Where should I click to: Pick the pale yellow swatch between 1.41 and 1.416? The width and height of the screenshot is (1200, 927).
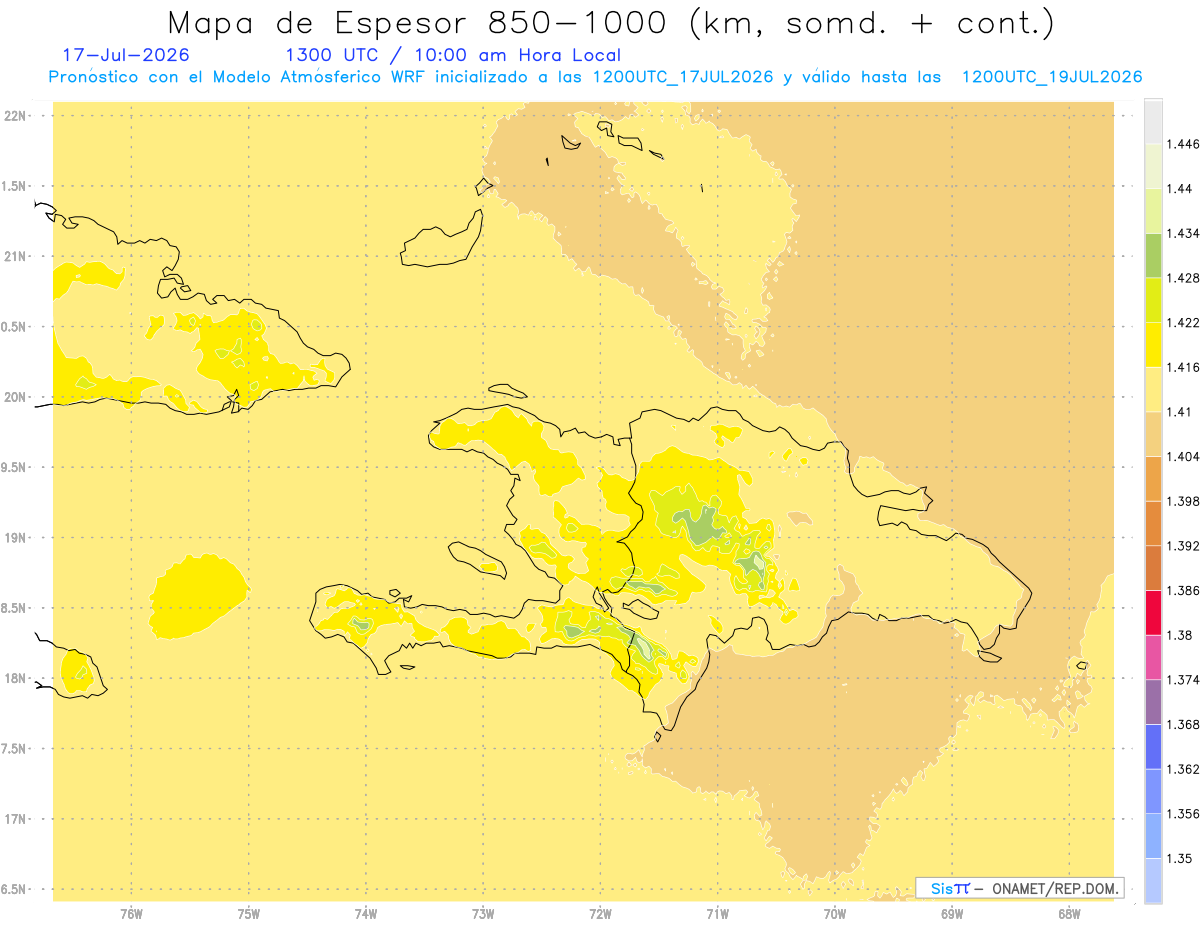pyautogui.click(x=1153, y=389)
